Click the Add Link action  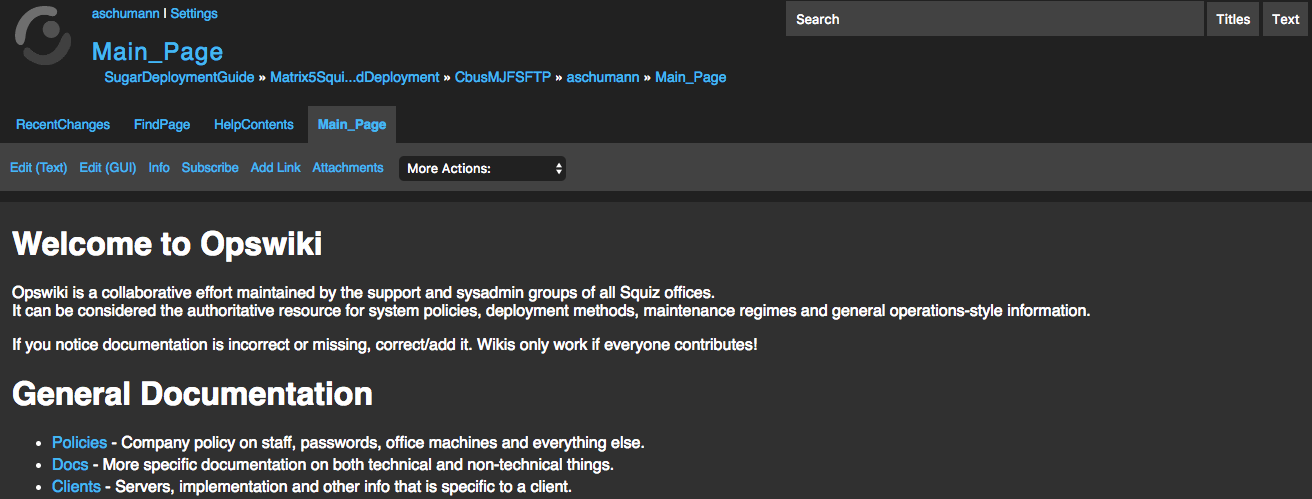(276, 168)
